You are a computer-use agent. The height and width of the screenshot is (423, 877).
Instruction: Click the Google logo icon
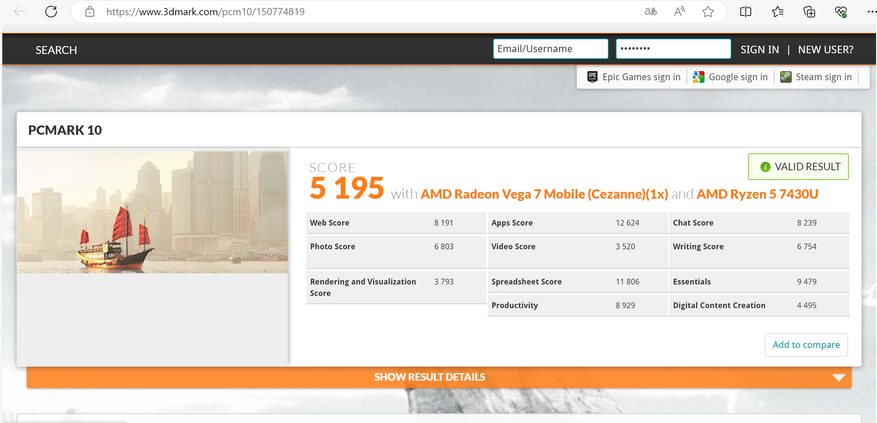tap(698, 77)
